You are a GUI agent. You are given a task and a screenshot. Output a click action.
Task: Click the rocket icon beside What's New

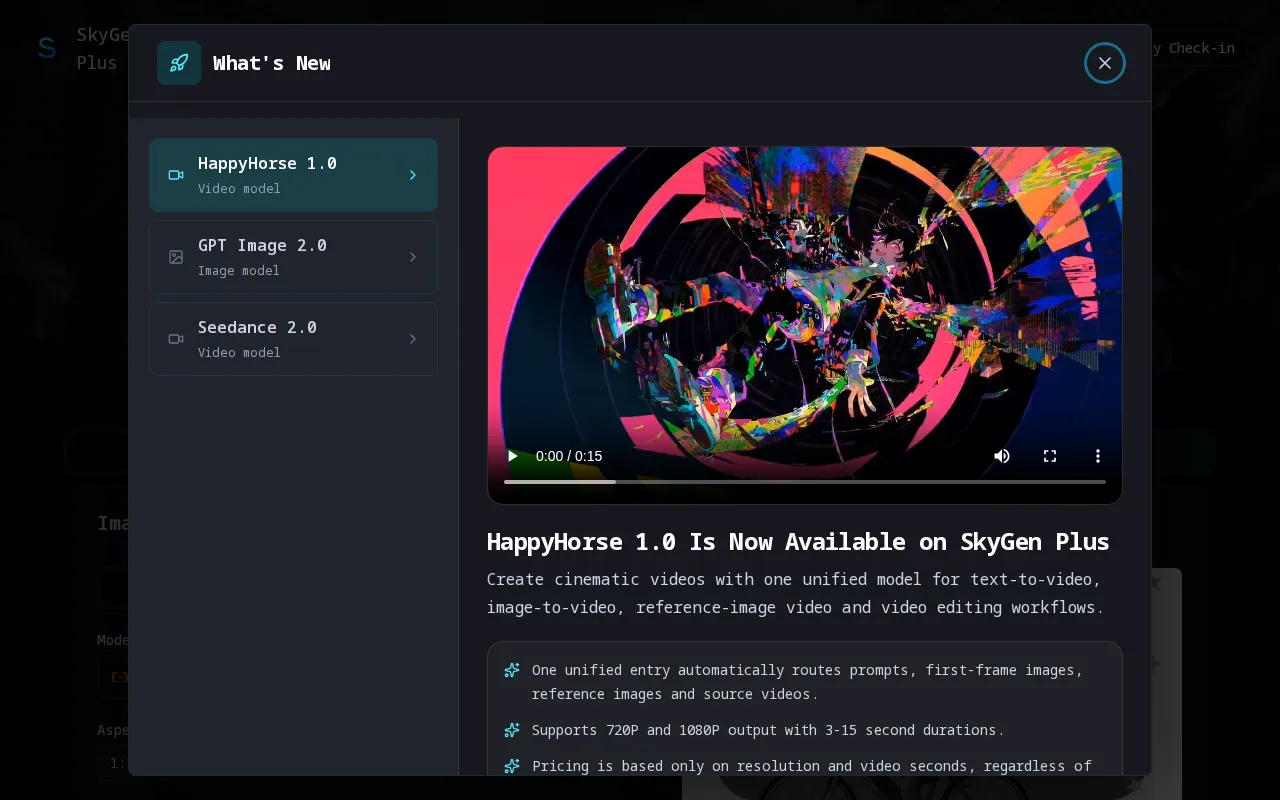pyautogui.click(x=179, y=63)
